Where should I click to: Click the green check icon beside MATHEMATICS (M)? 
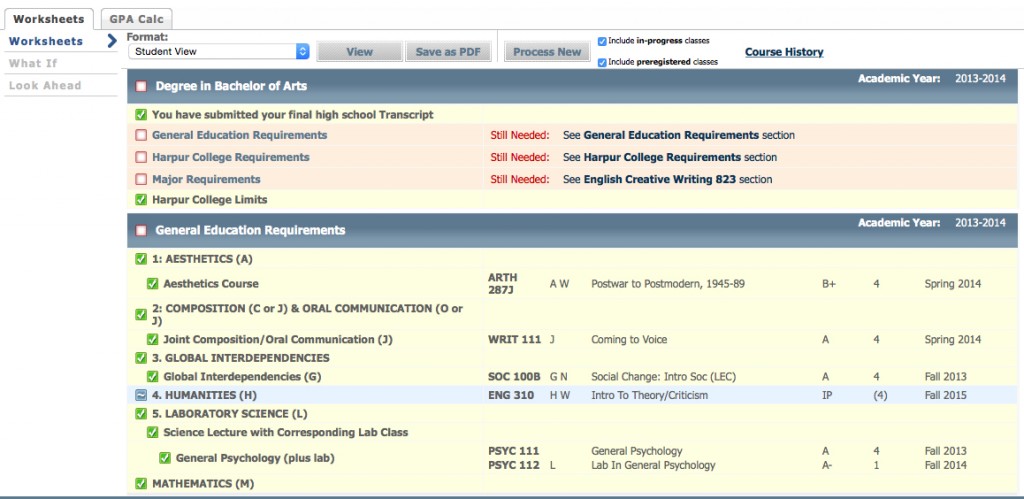141,484
